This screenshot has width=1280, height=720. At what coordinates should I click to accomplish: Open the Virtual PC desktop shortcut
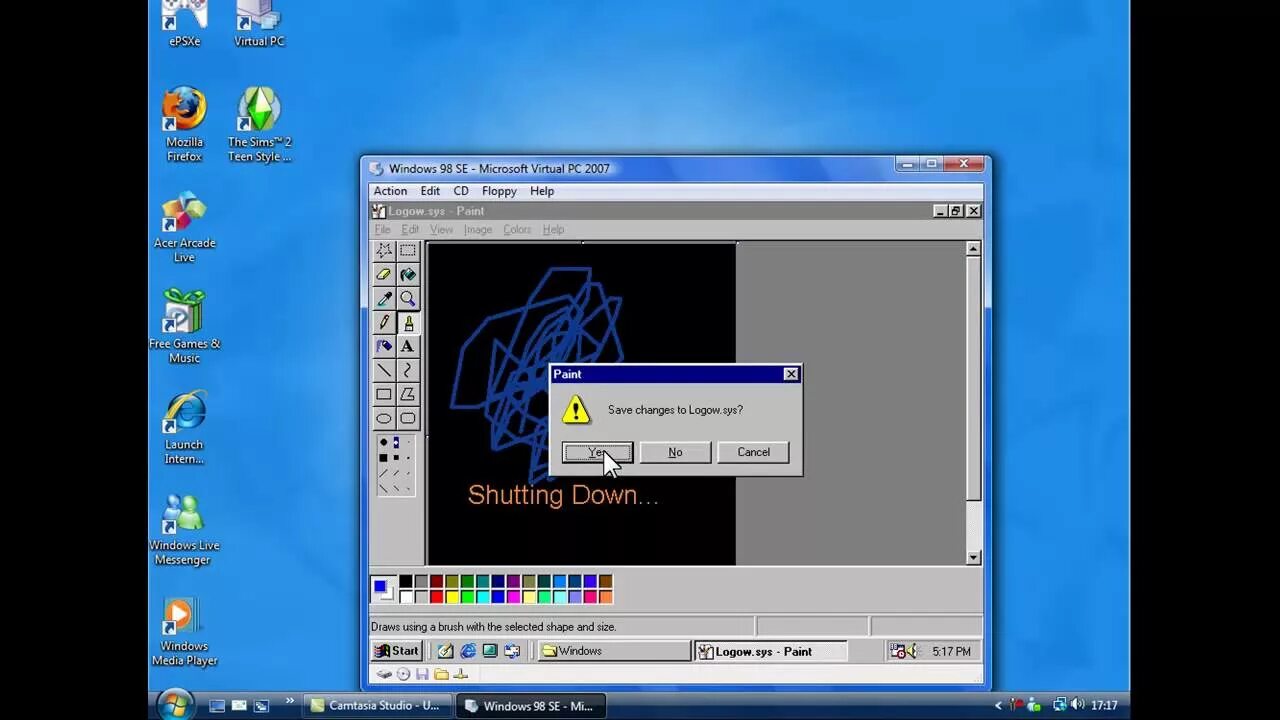[x=259, y=25]
